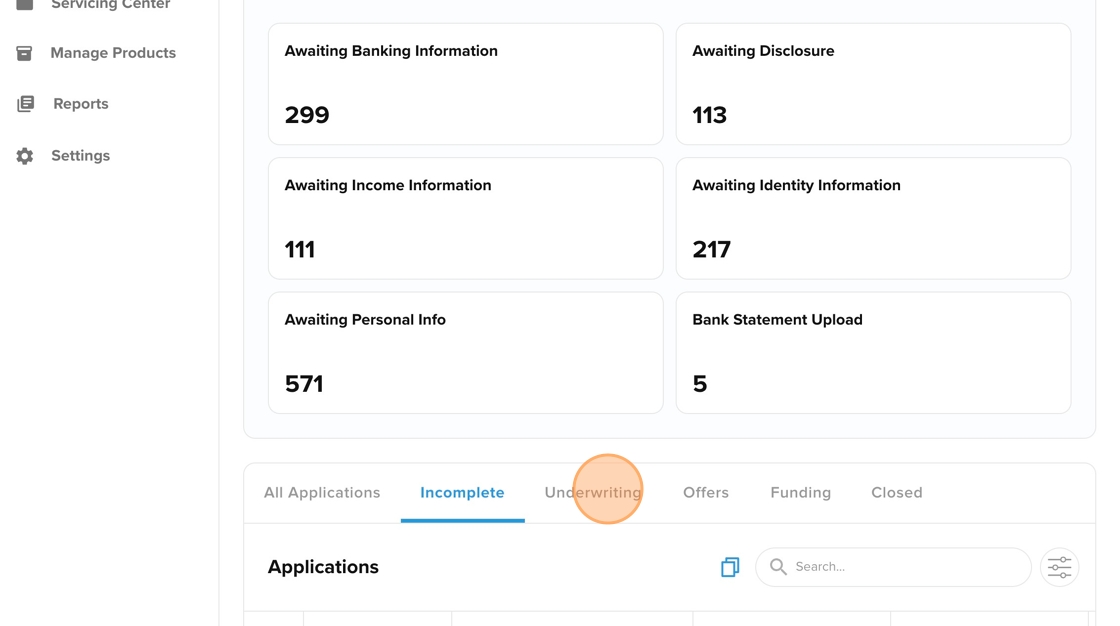Open Reports in sidebar
1120x626 pixels.
pos(81,104)
